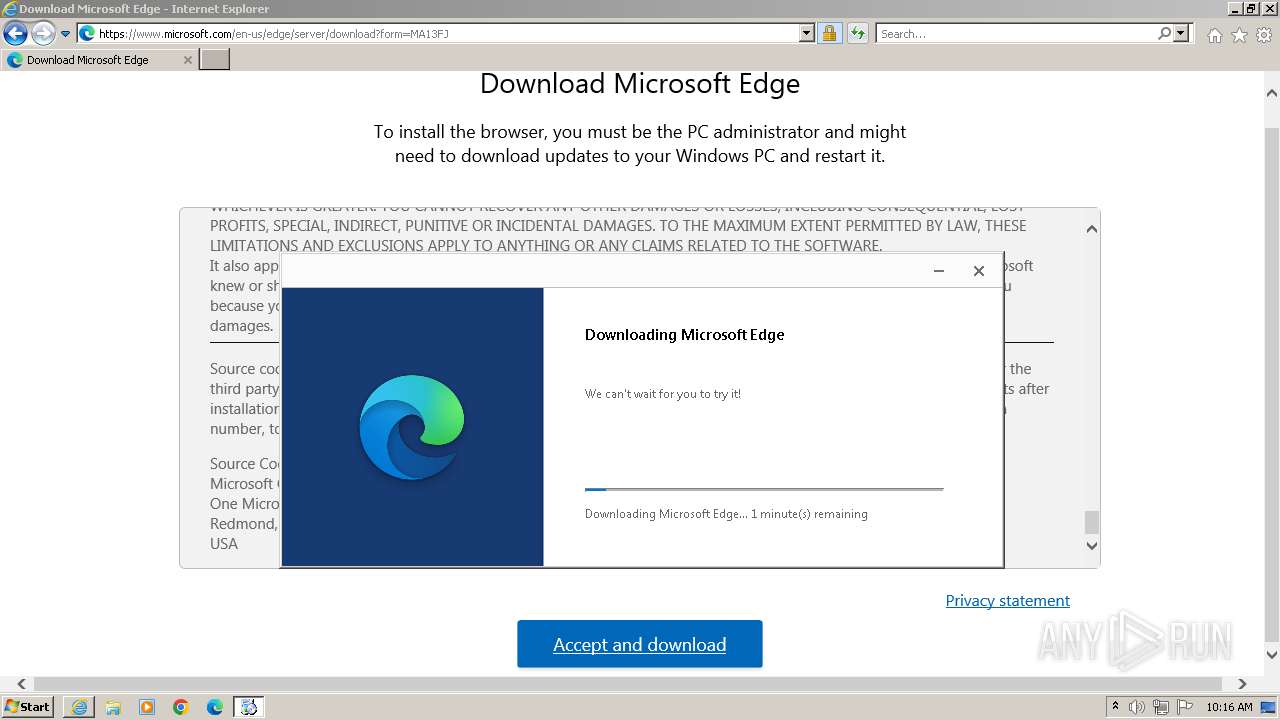1280x720 pixels.
Task: Click the installer taskbar icon
Action: coord(249,707)
